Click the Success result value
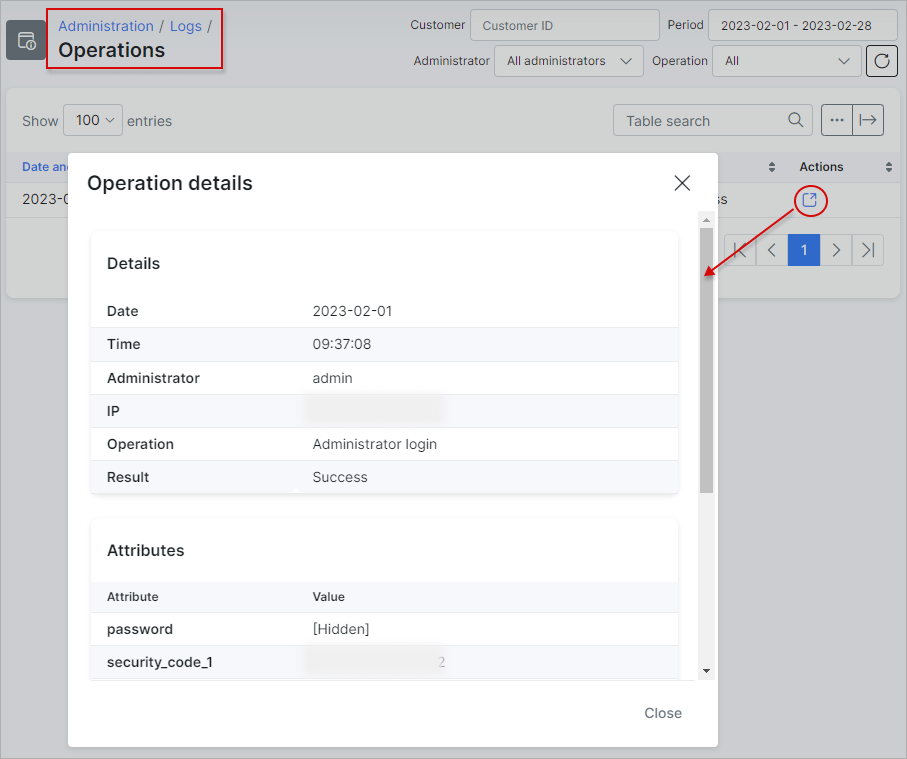The height and width of the screenshot is (759, 907). click(x=340, y=477)
